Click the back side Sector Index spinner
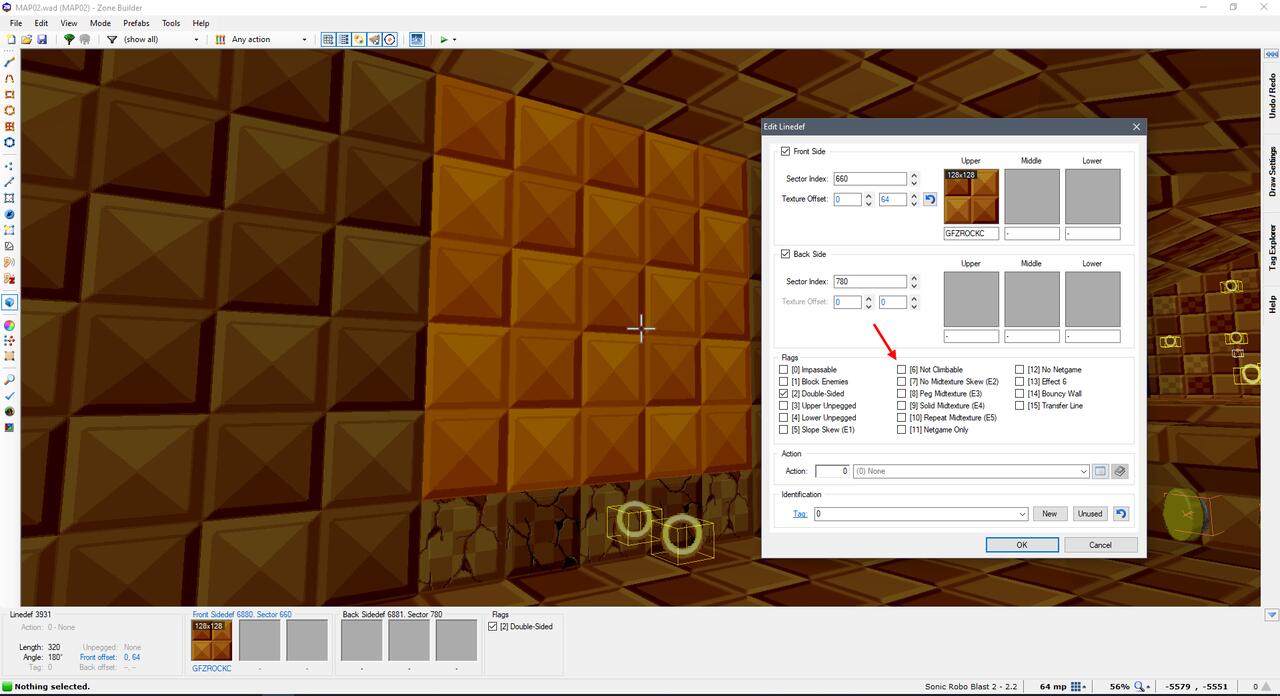This screenshot has height=696, width=1280. (x=914, y=282)
